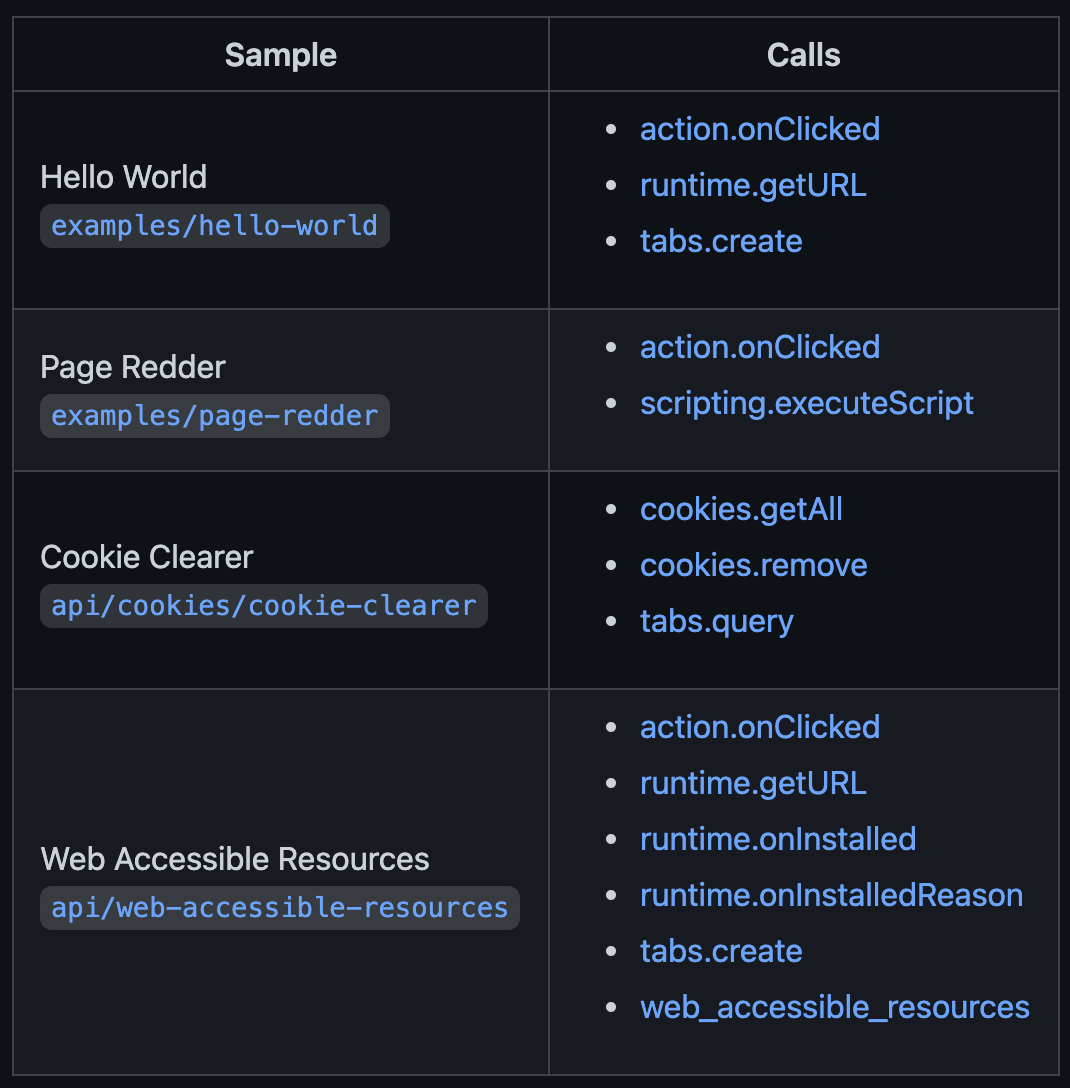The image size is (1070, 1088).
Task: Open the runtime.onInstalledReason API link
Action: (831, 895)
